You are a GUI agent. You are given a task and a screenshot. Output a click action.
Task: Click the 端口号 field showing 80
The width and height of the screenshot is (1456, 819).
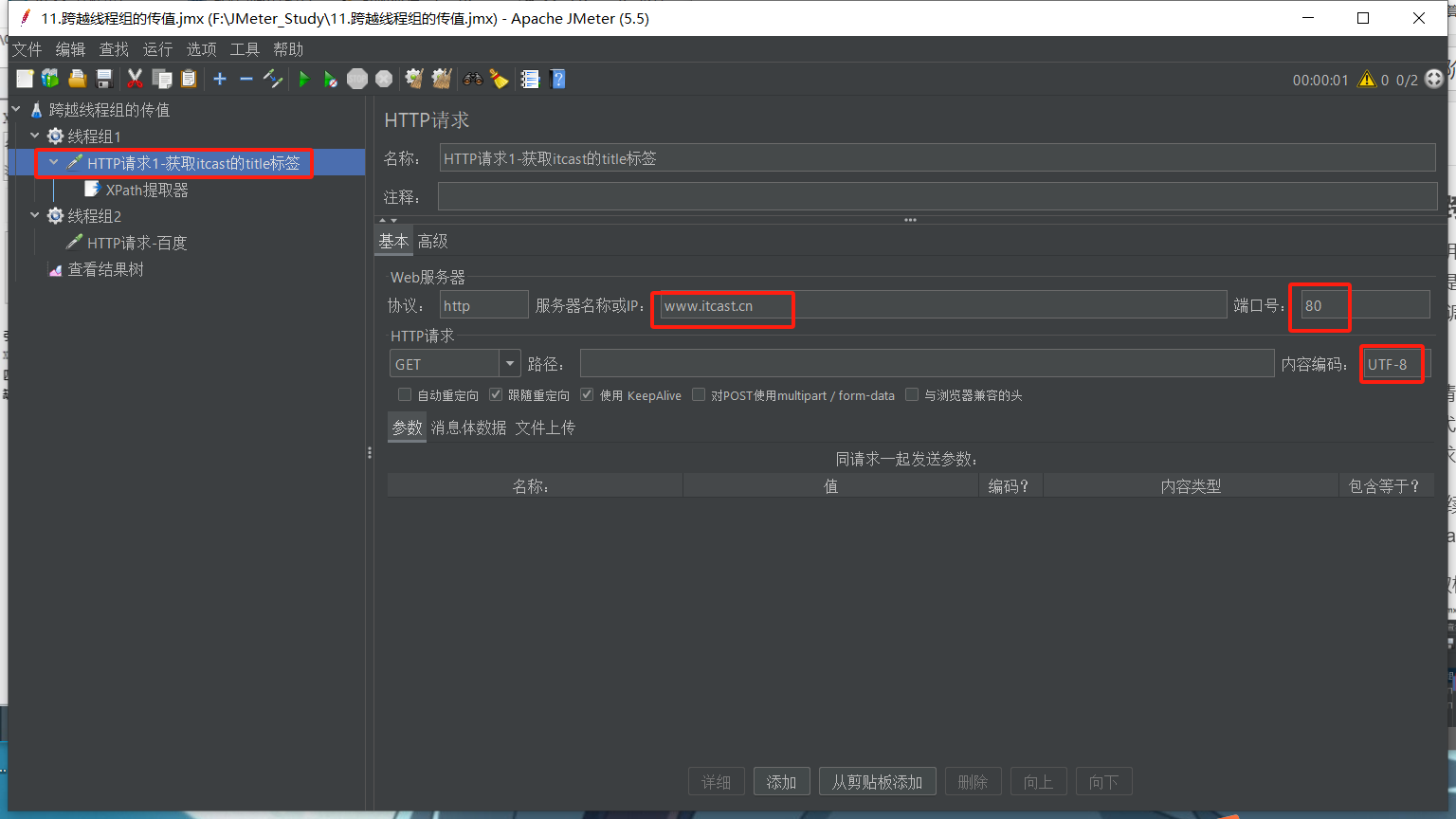click(x=1365, y=305)
